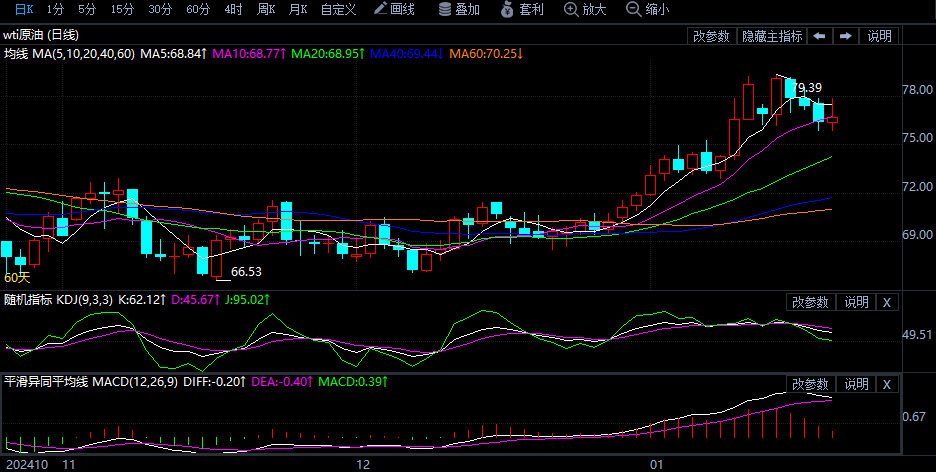Edit MACD parameters with 改参数
The image size is (936, 472).
coord(811,385)
